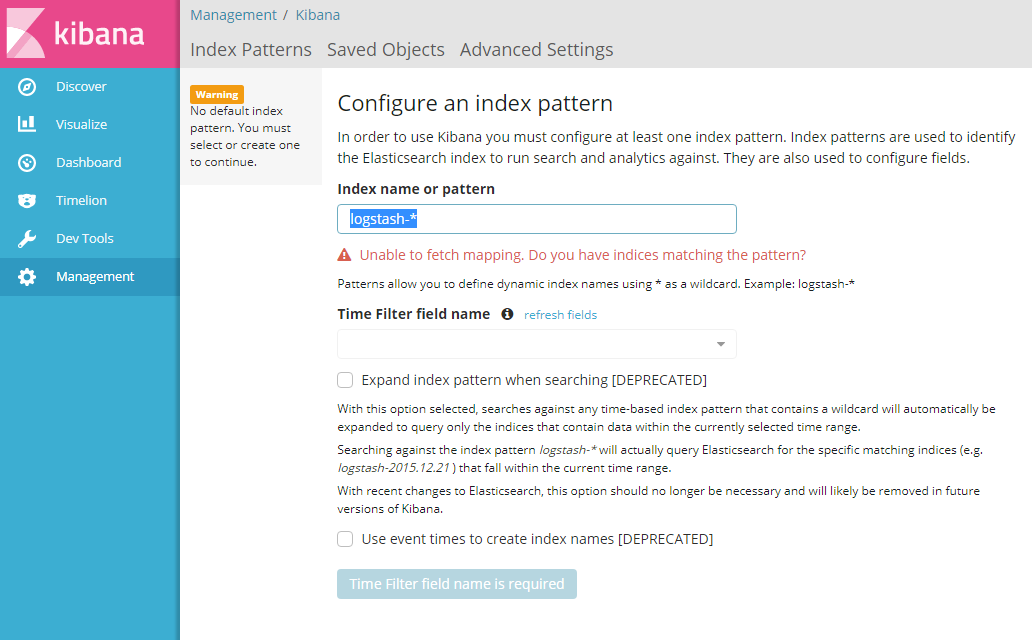Click the refresh fields link
The height and width of the screenshot is (640, 1032).
pyautogui.click(x=560, y=315)
